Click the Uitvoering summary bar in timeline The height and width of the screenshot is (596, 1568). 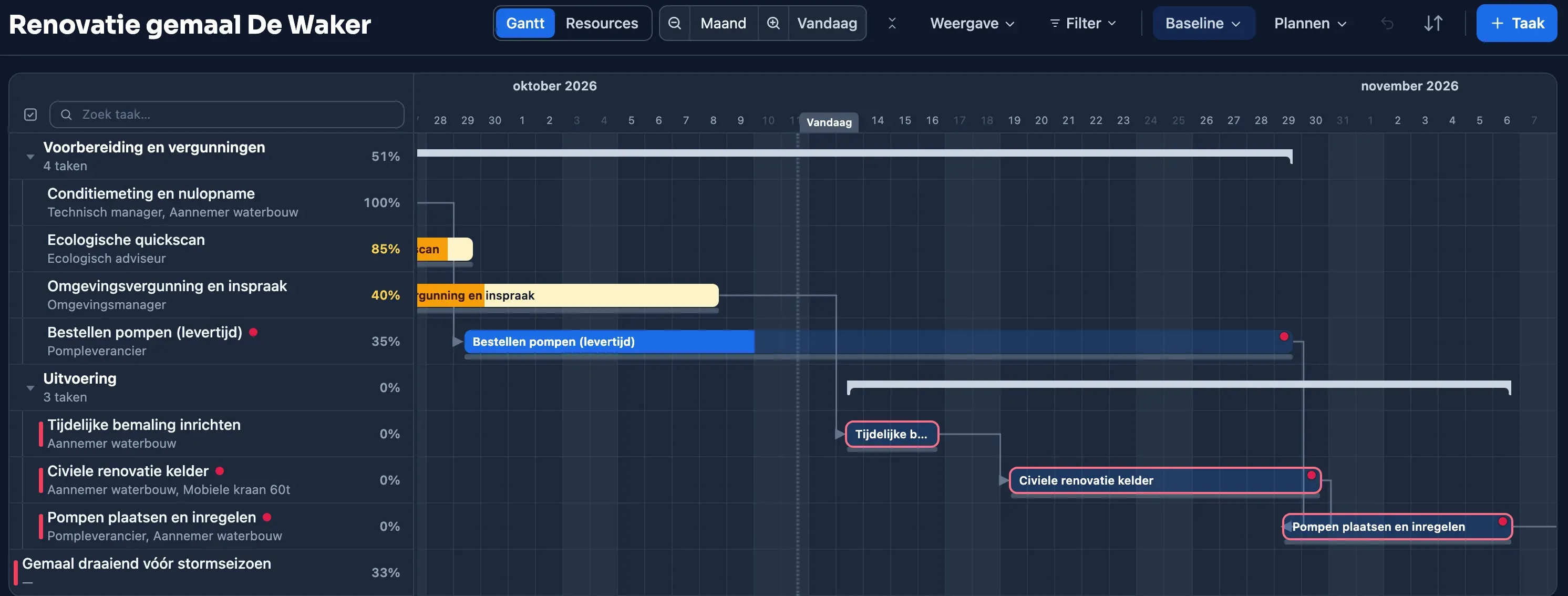[x=1179, y=386]
